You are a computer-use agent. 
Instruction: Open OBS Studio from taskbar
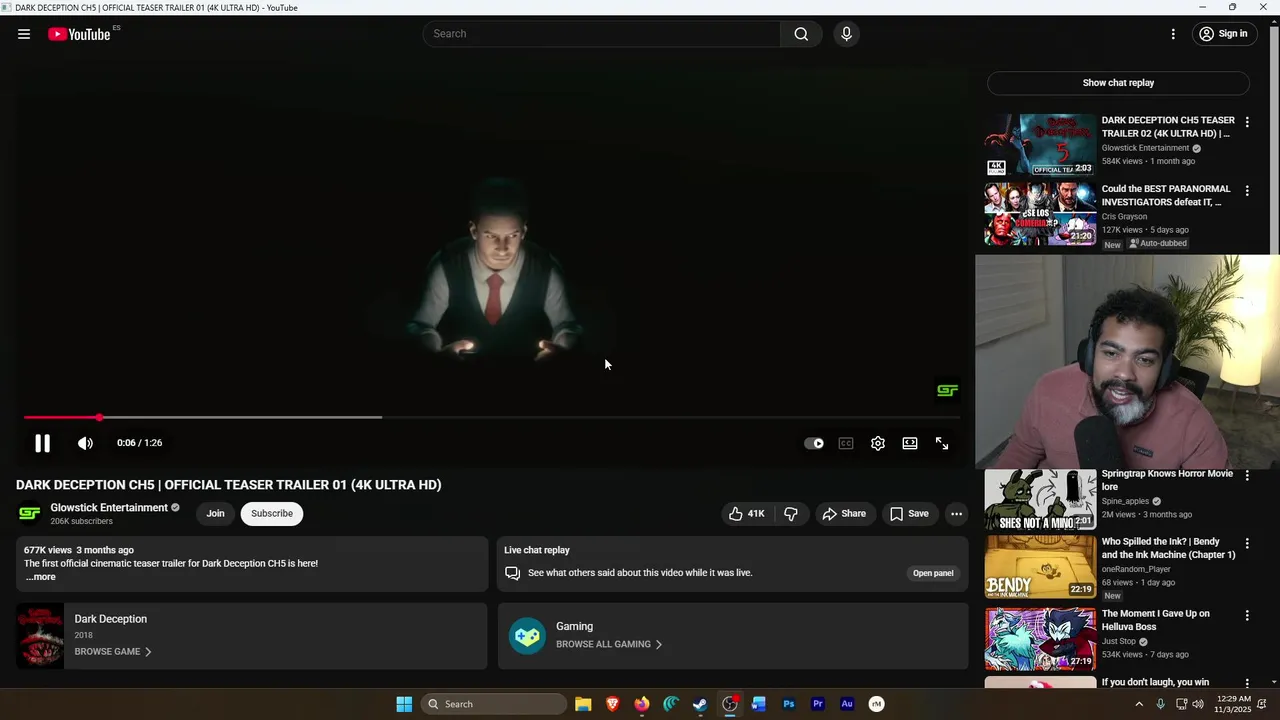pyautogui.click(x=730, y=704)
